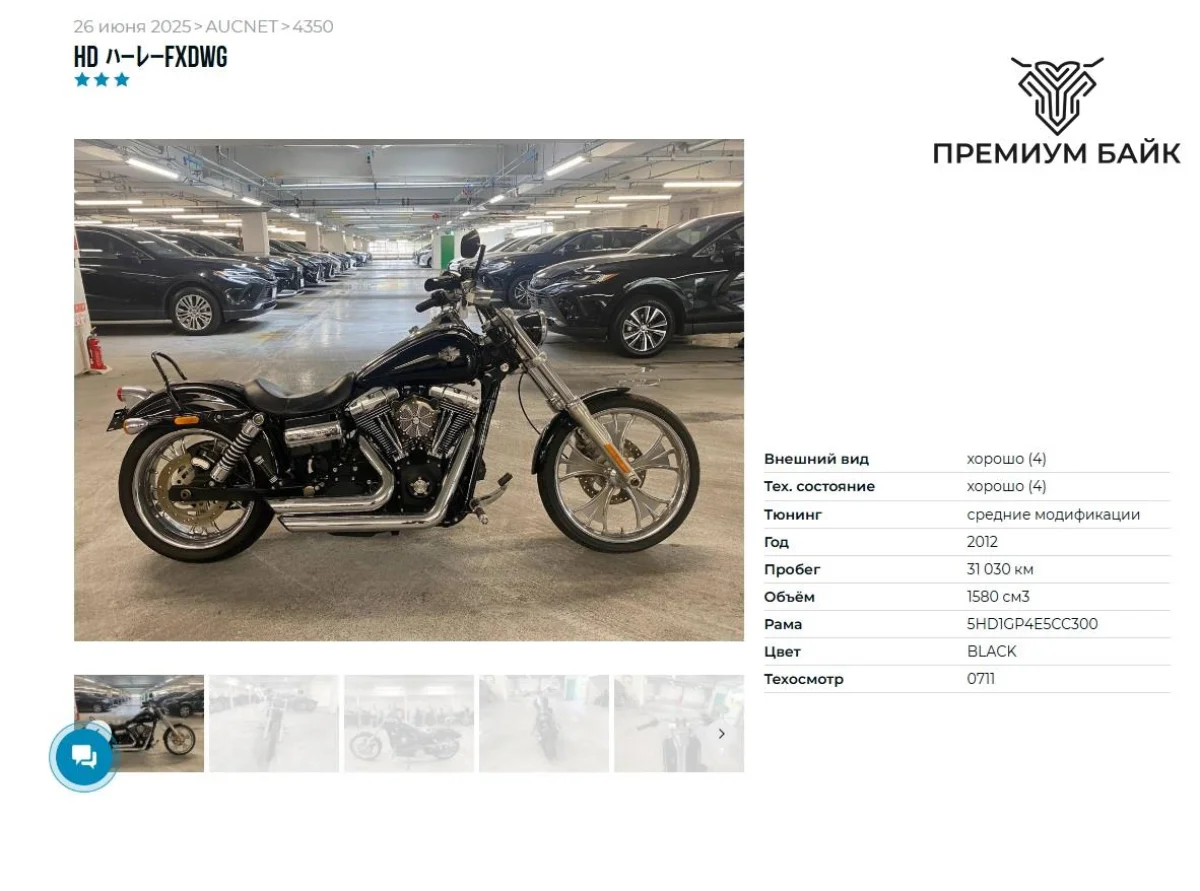Open the 26 июня 2025 breadcrumb

[x=132, y=27]
